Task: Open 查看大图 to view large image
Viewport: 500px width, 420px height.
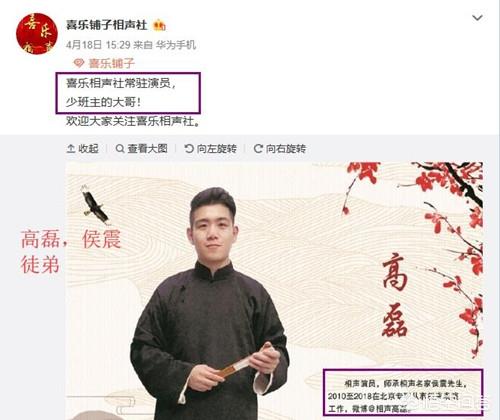Action: [x=141, y=149]
